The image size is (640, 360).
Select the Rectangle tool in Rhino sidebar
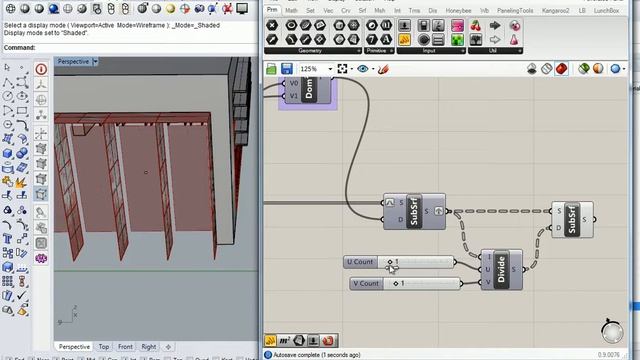[22, 111]
